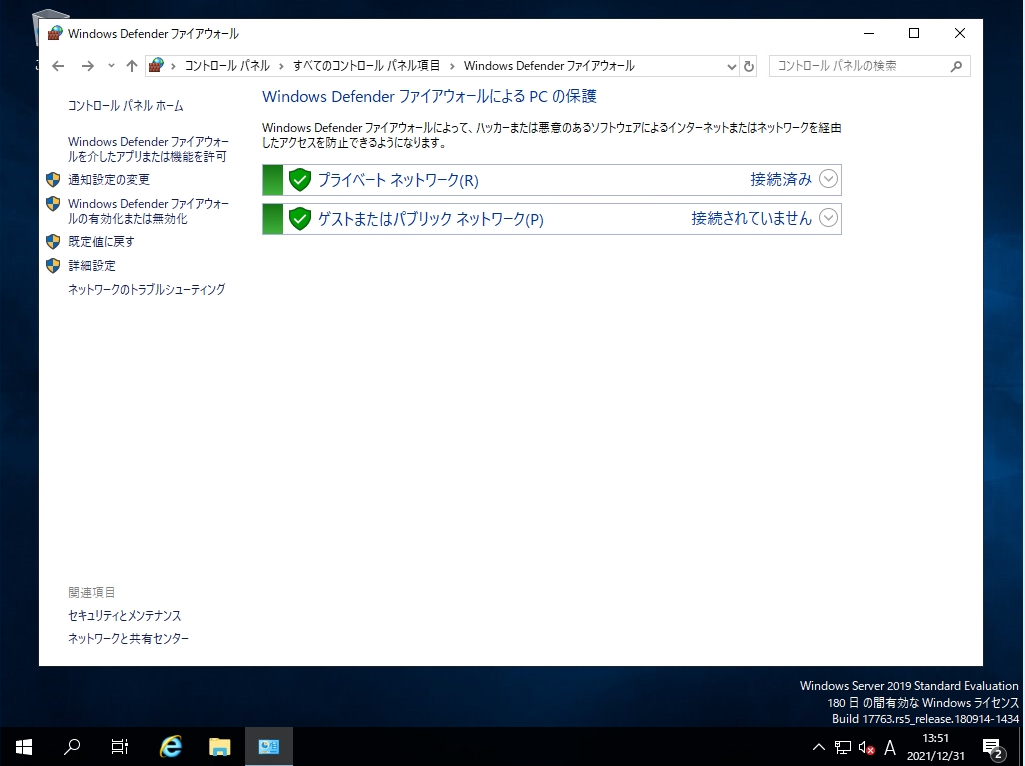Click the network tray icon
This screenshot has height=766, width=1025.
pyautogui.click(x=843, y=747)
